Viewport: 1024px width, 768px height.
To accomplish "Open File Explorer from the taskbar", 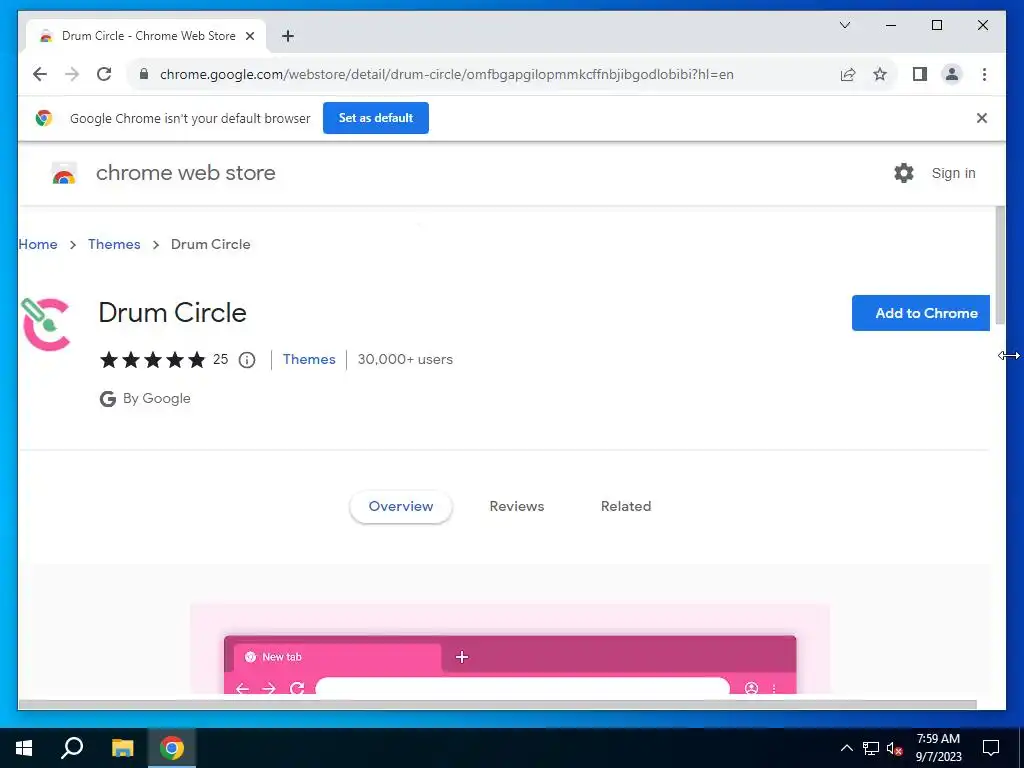I will point(122,748).
